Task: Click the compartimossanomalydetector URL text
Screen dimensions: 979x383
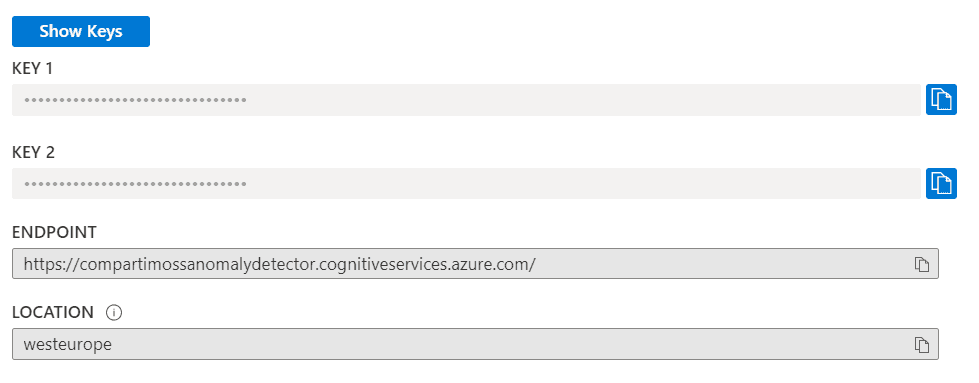Action: click(279, 264)
